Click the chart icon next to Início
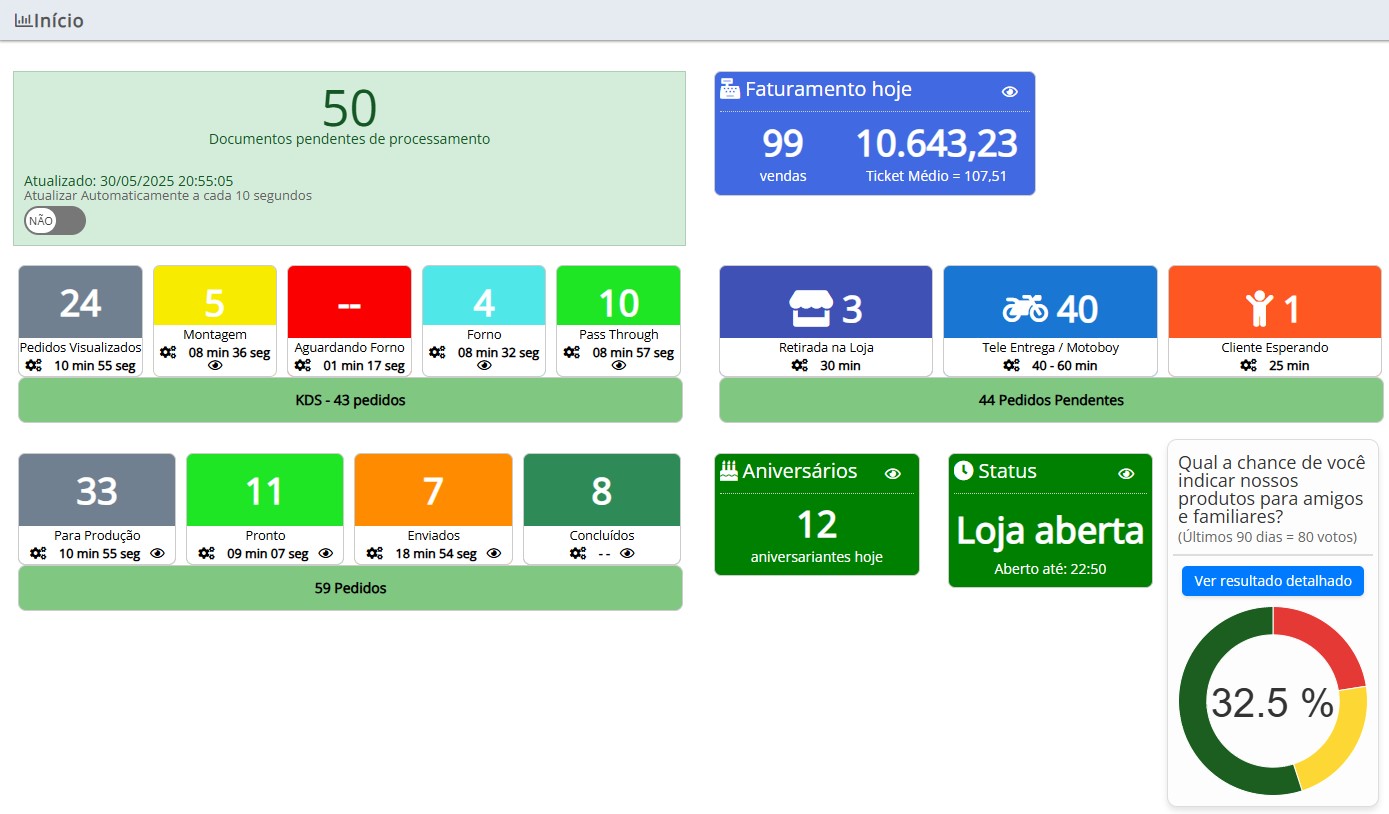This screenshot has height=814, width=1389. [23, 20]
